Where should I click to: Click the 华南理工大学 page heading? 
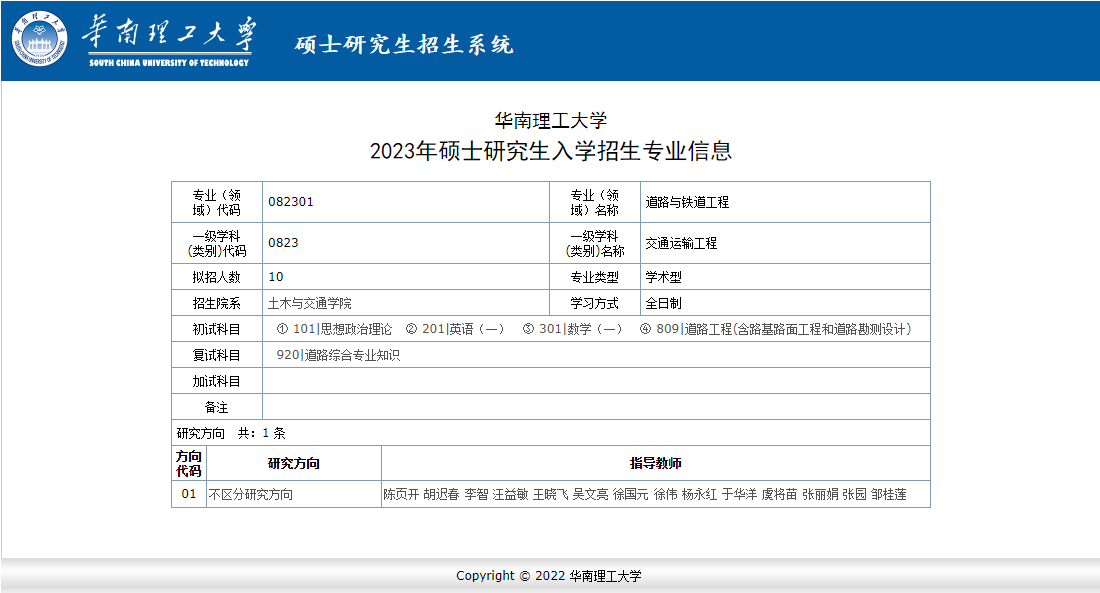[551, 121]
